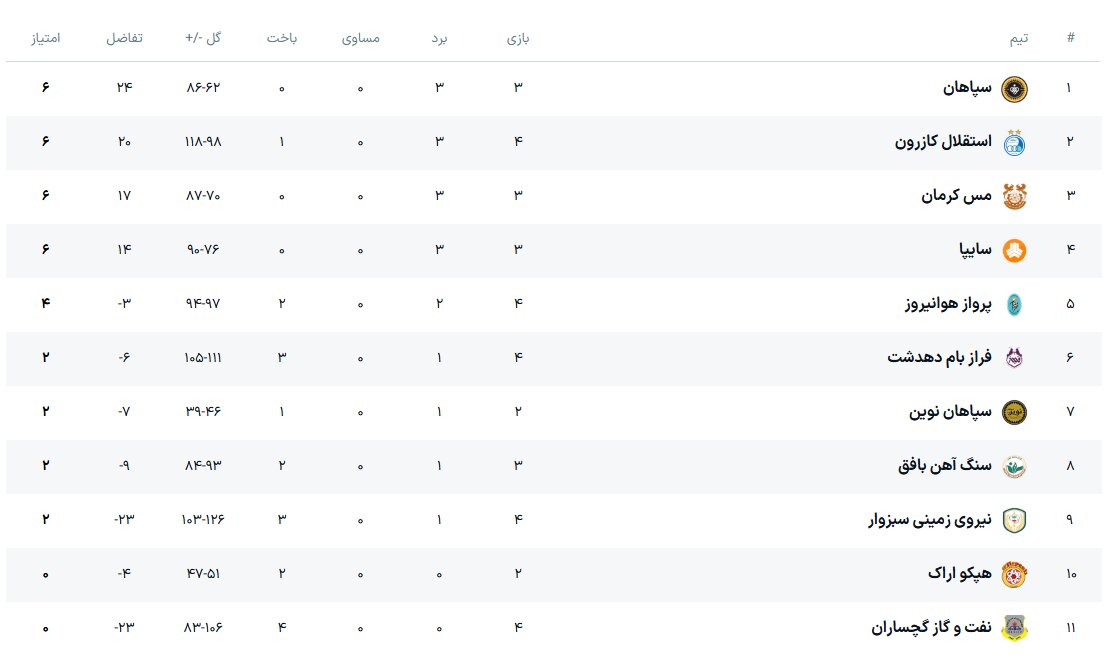Click the سایپا orange logo icon
The width and height of the screenshot is (1110, 668).
pyautogui.click(x=1014, y=250)
